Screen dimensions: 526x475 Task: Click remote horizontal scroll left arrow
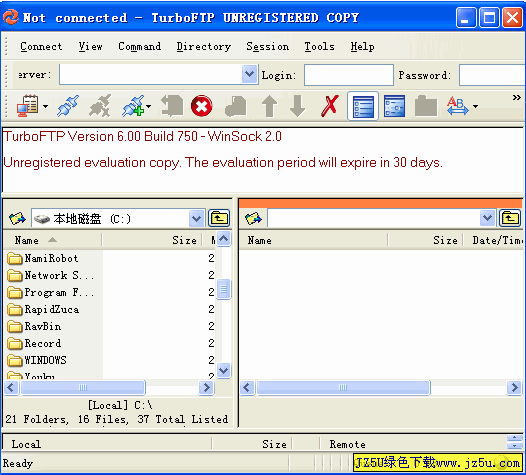click(x=247, y=388)
